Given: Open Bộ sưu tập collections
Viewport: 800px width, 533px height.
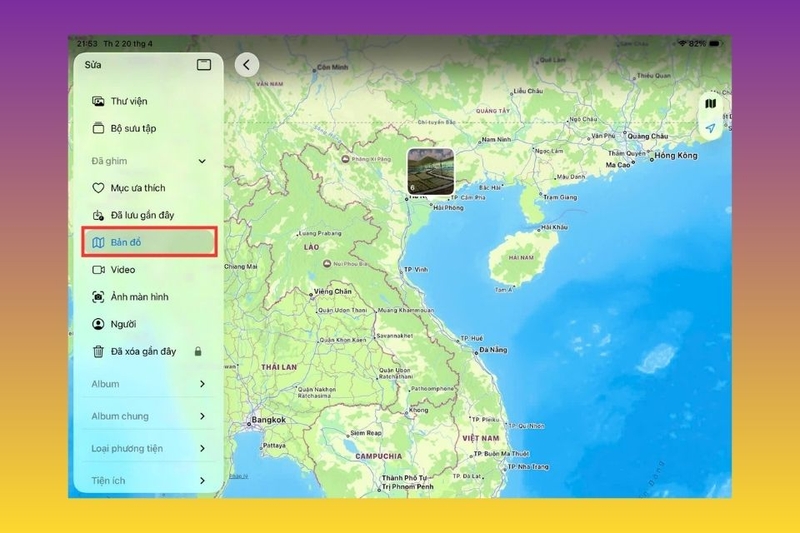Looking at the screenshot, I should coord(147,128).
